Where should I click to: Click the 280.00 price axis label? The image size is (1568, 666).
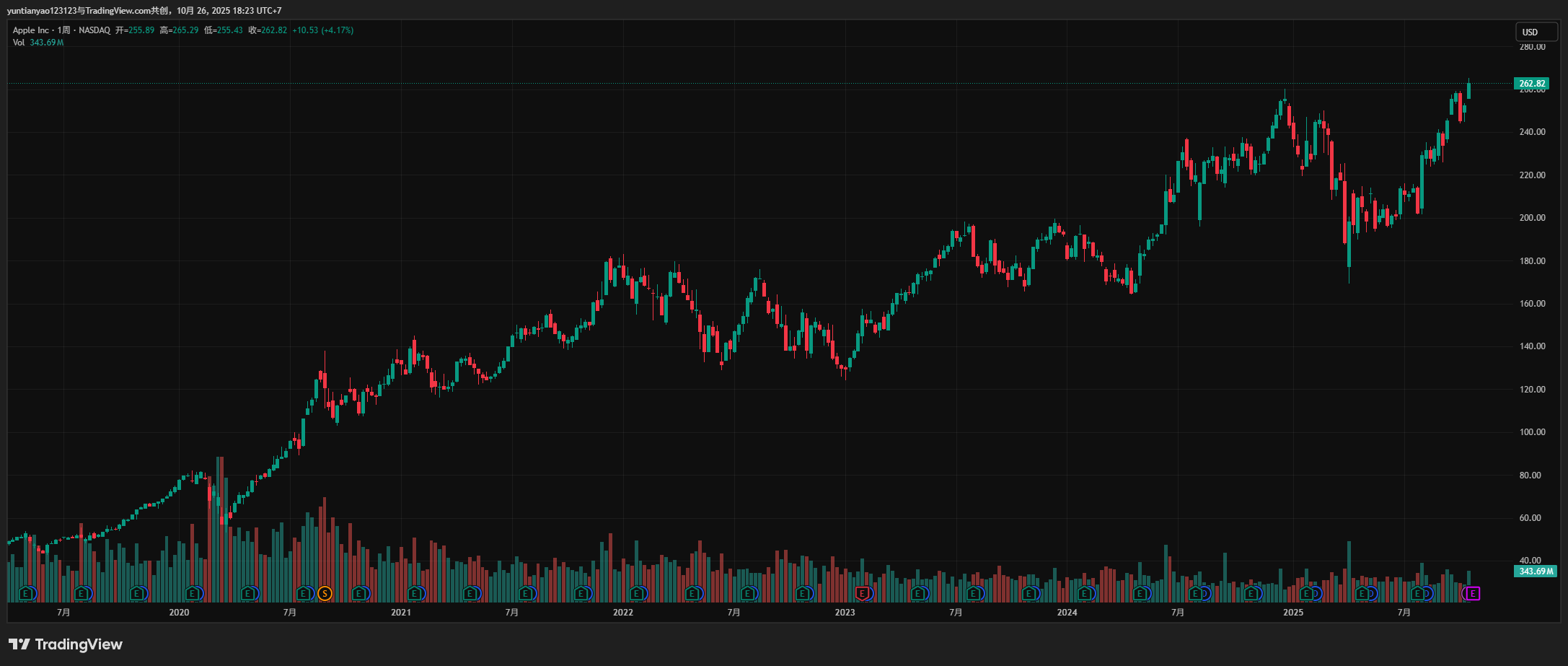[x=1533, y=47]
